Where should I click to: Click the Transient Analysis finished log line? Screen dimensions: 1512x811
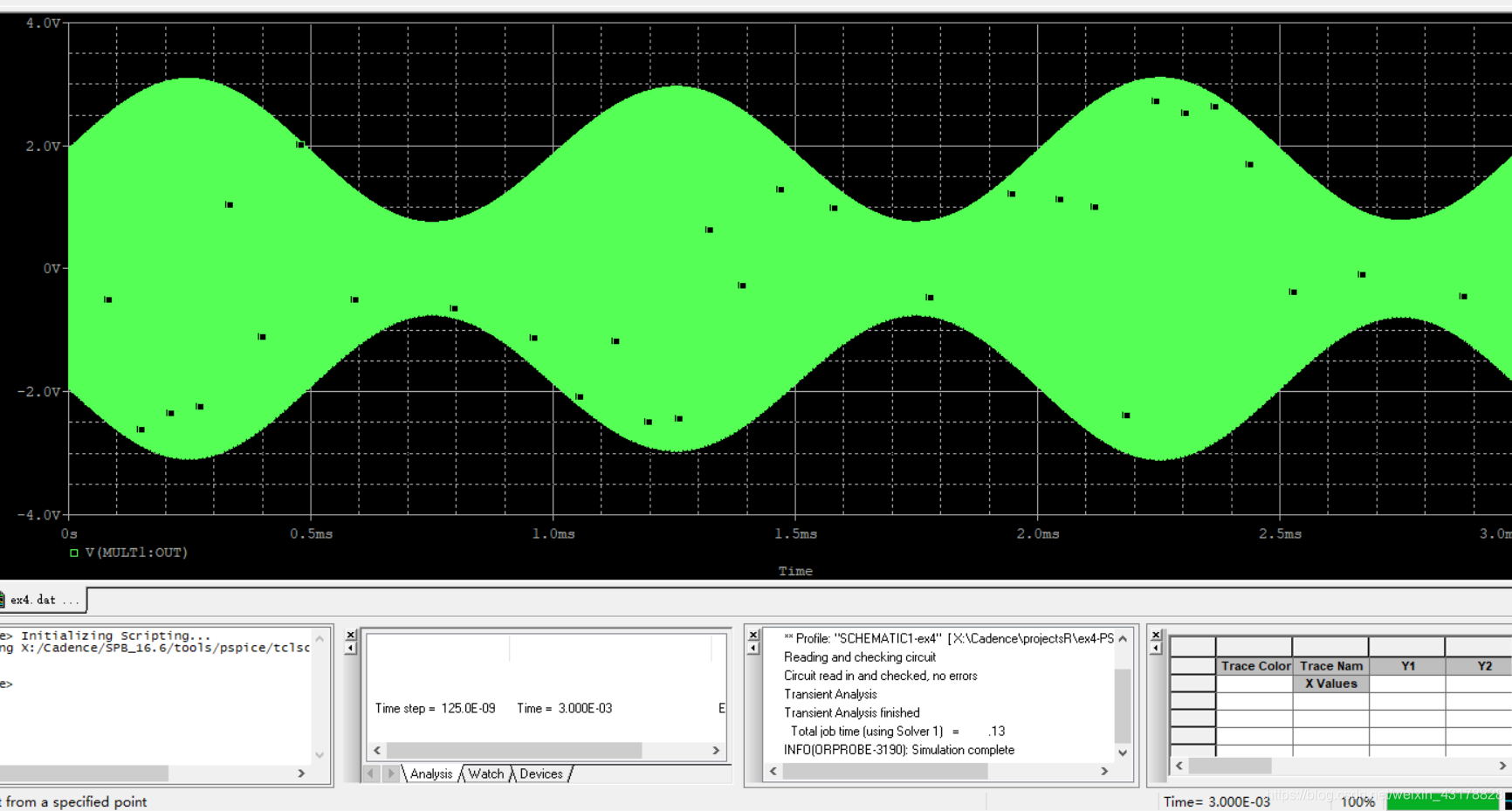pyautogui.click(x=852, y=713)
